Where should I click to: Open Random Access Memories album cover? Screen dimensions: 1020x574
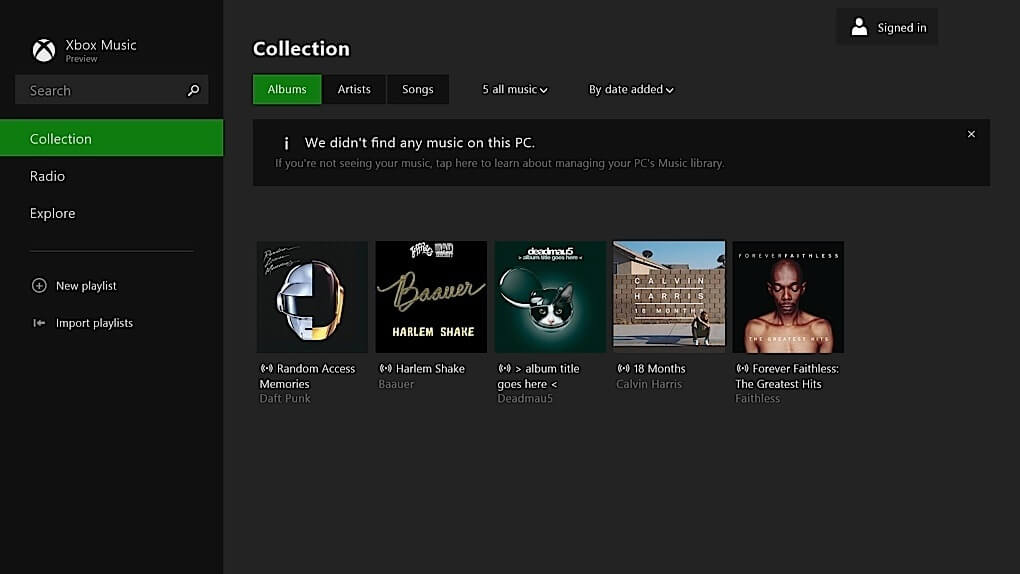pos(312,297)
